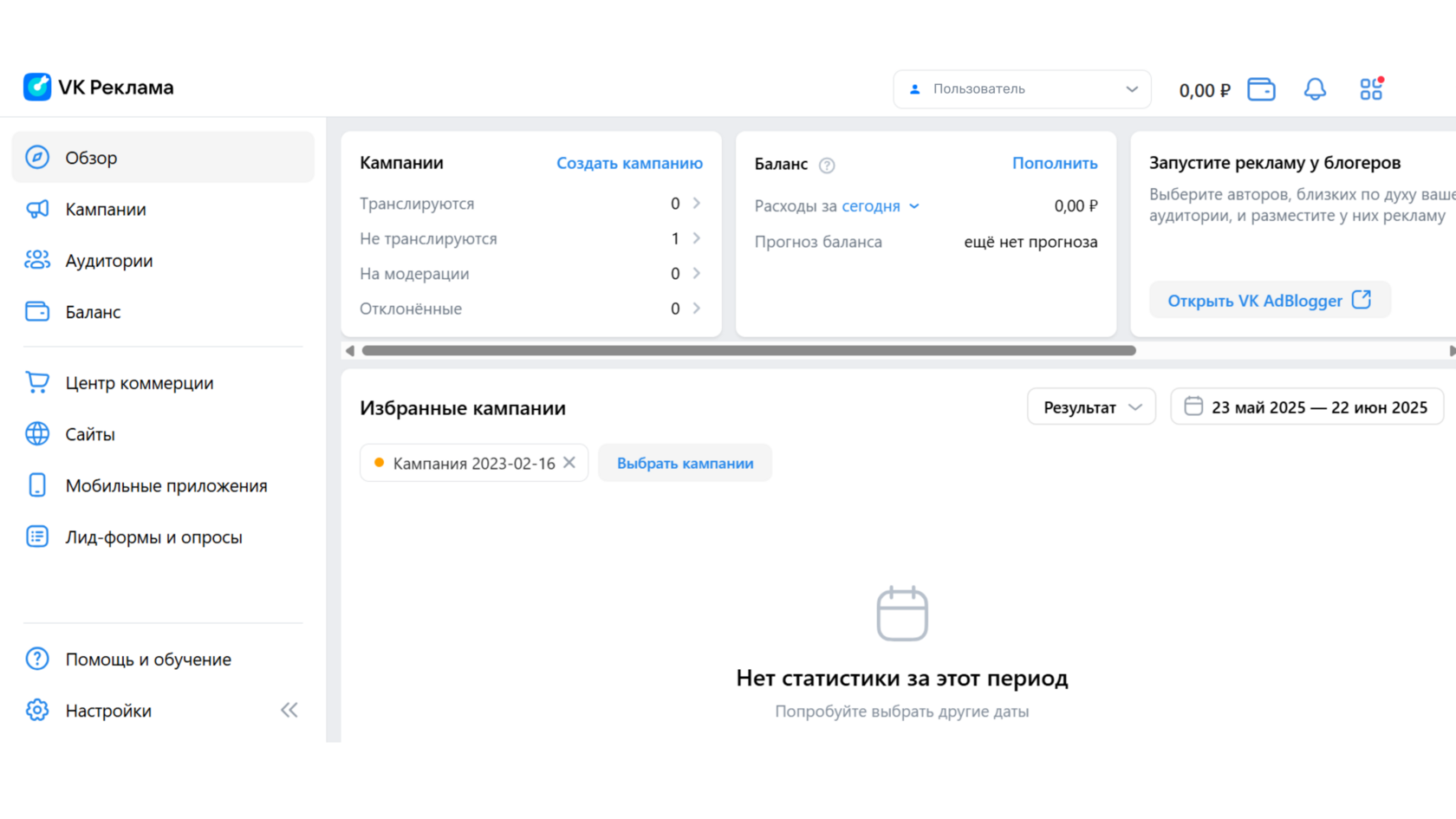Click the ещё нет прогноза text

1030,242
